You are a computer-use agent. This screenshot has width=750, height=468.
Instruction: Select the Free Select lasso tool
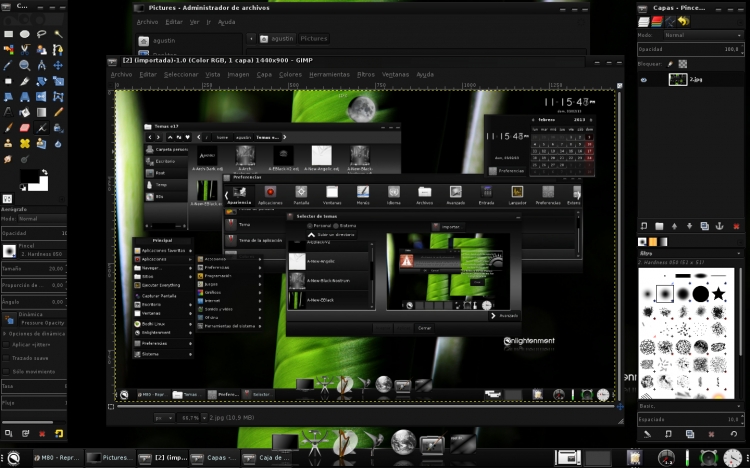[42, 34]
